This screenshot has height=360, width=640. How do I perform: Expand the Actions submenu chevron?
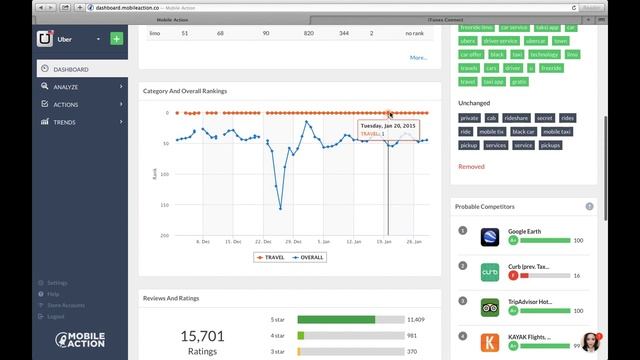(121, 104)
